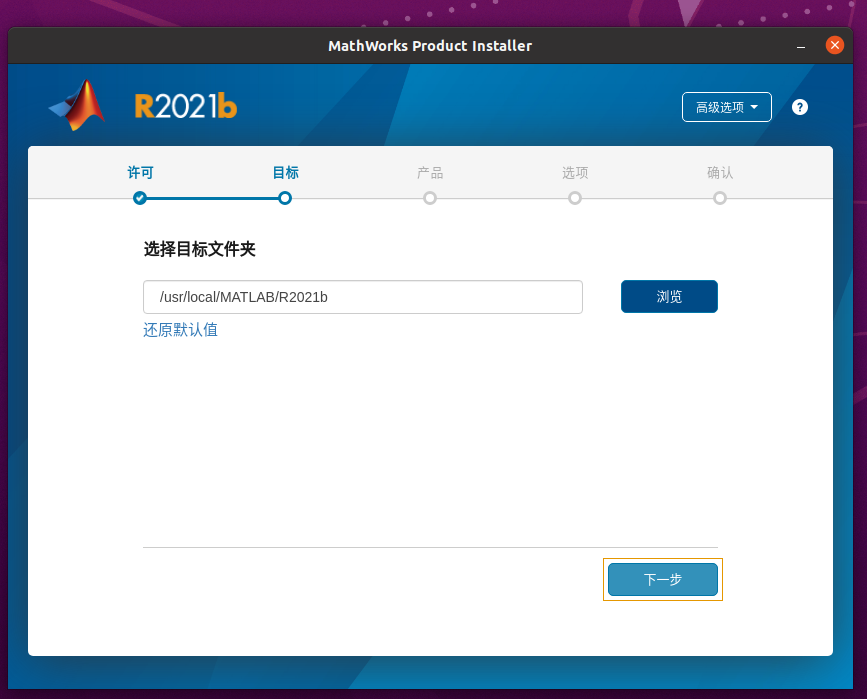Viewport: 867px width, 699px height.
Task: Close the MathWorks Product Installer window
Action: (x=835, y=45)
